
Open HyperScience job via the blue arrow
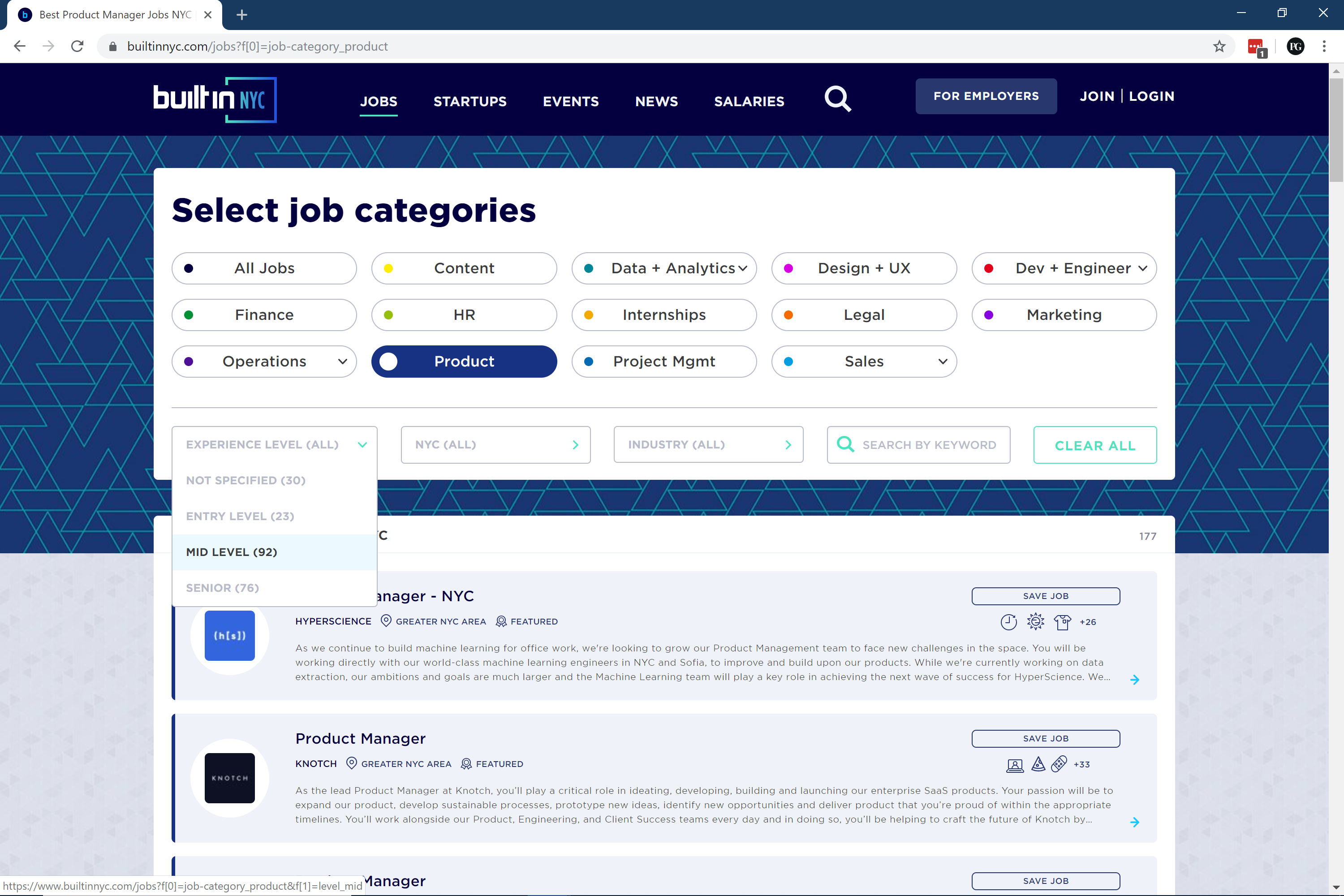1135,680
